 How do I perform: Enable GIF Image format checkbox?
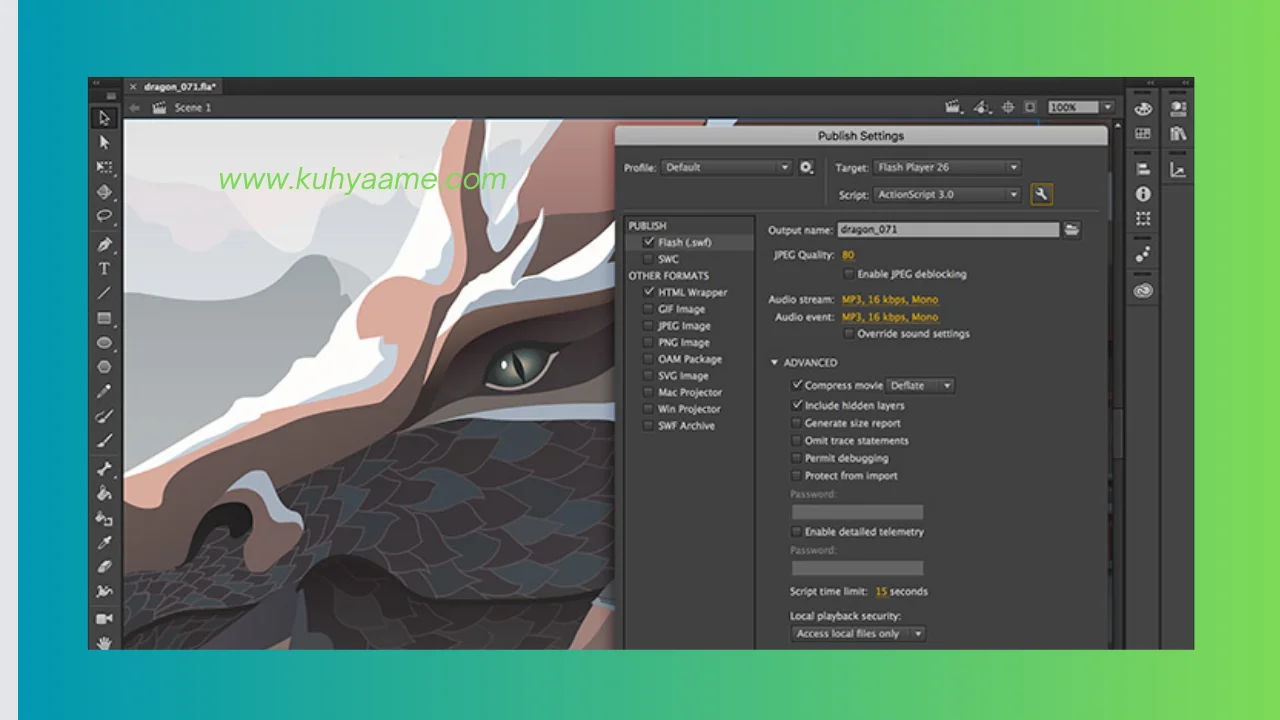[649, 309]
